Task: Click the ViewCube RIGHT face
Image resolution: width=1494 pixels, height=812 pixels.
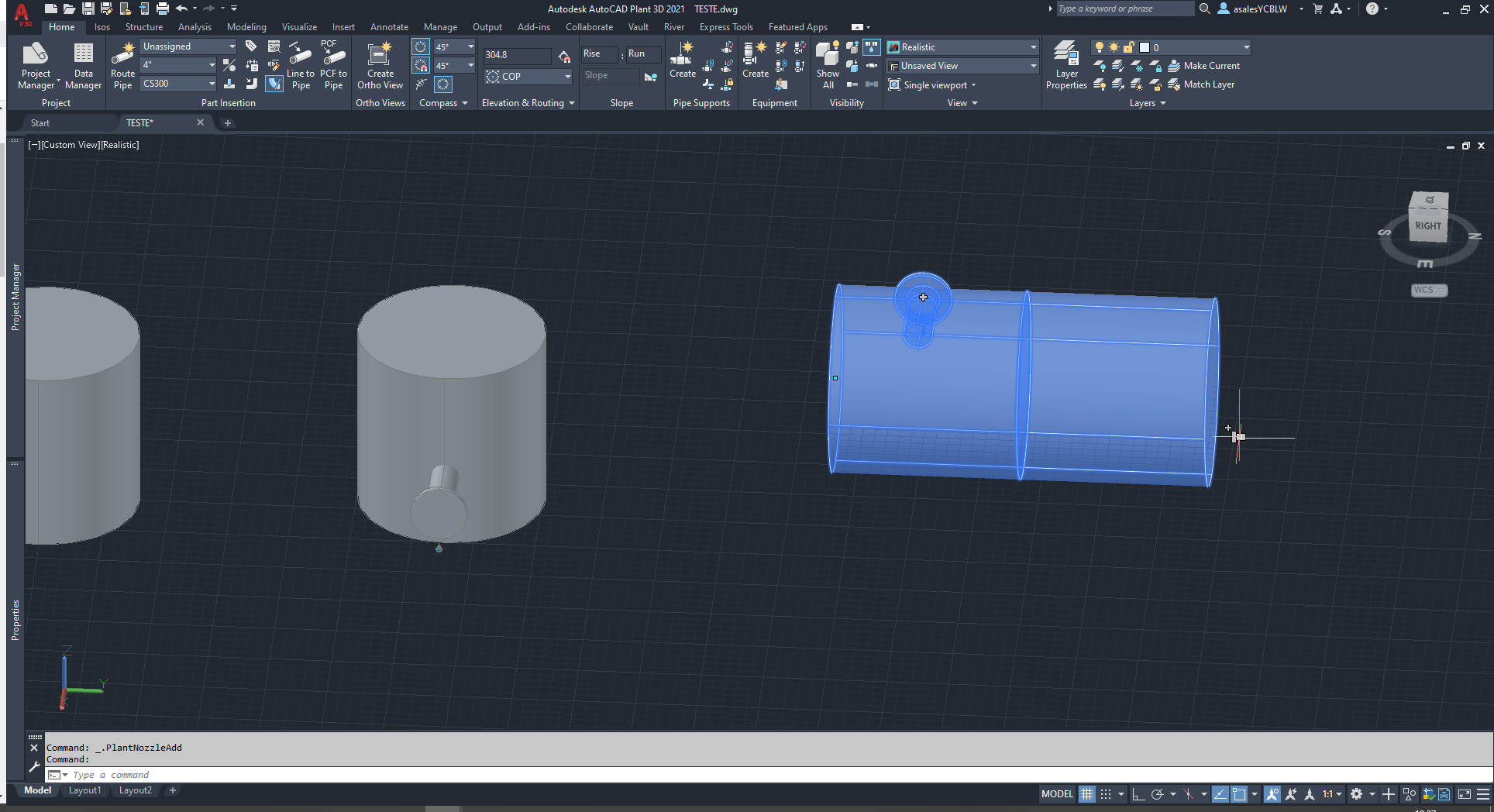Action: (1428, 225)
